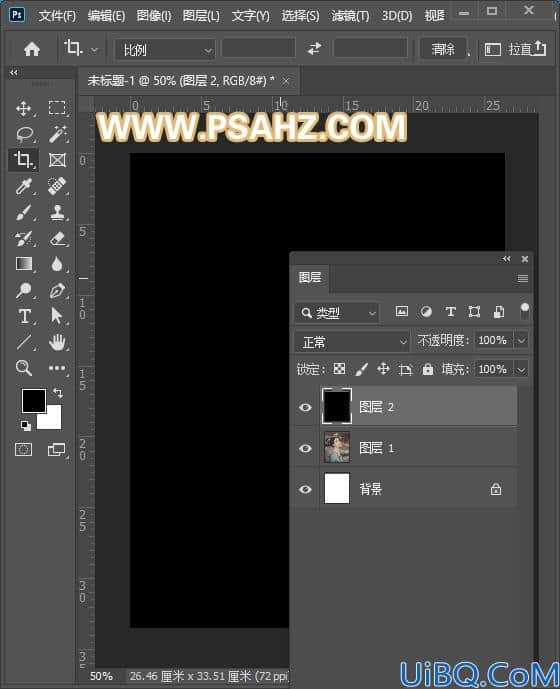Open the 编辑(E) menu
The width and height of the screenshot is (560, 689).
pyautogui.click(x=106, y=16)
